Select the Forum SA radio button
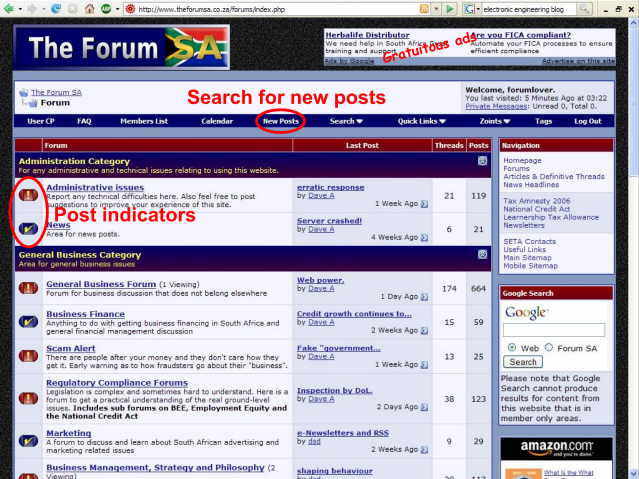The image size is (639, 479). [x=549, y=348]
